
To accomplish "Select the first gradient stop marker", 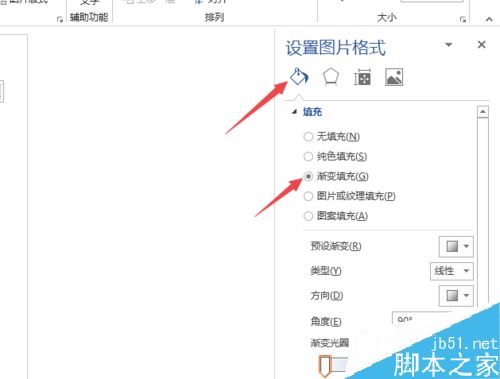I will coord(324,366).
